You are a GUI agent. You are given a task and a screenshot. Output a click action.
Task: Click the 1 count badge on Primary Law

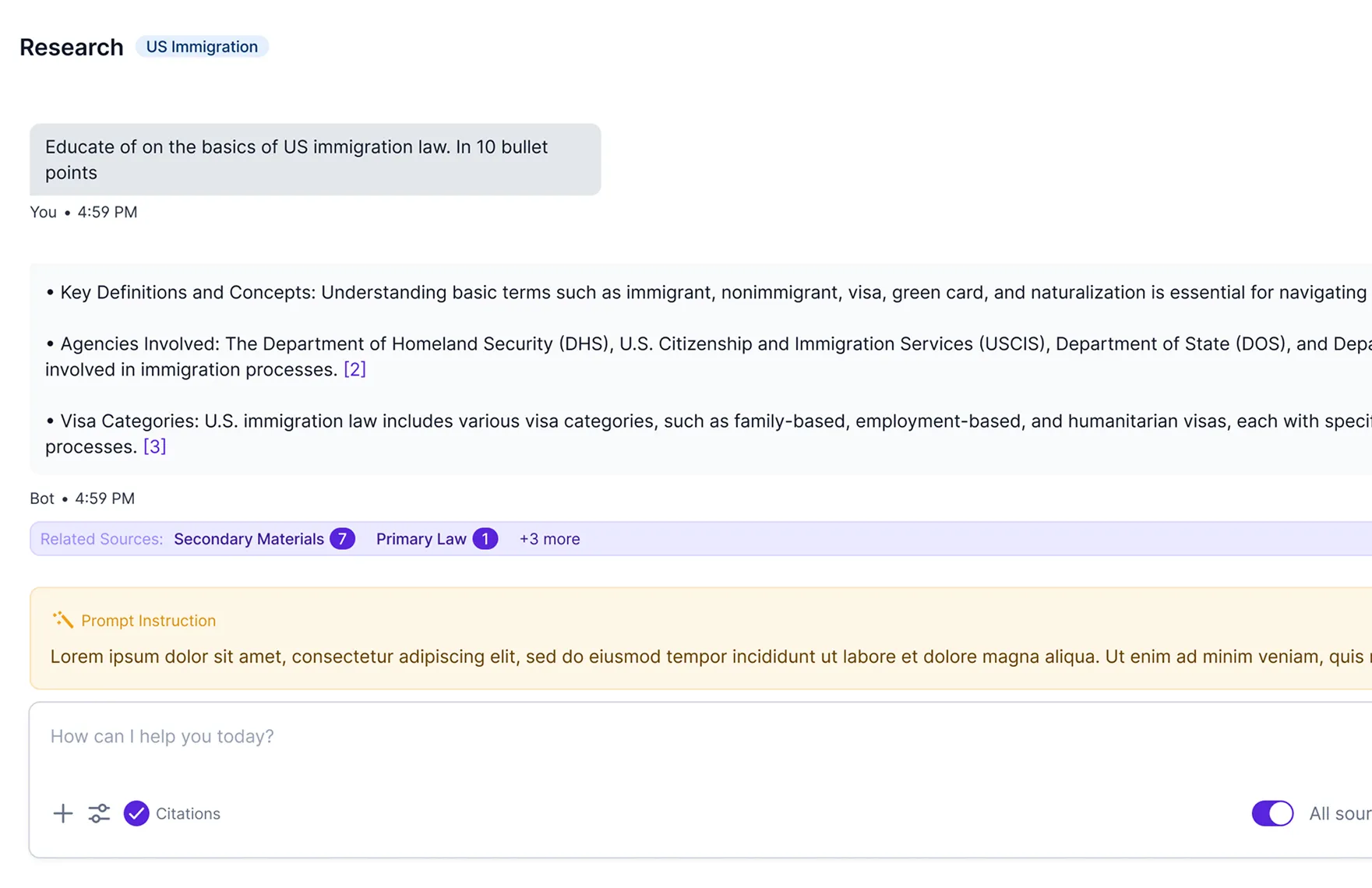[485, 538]
